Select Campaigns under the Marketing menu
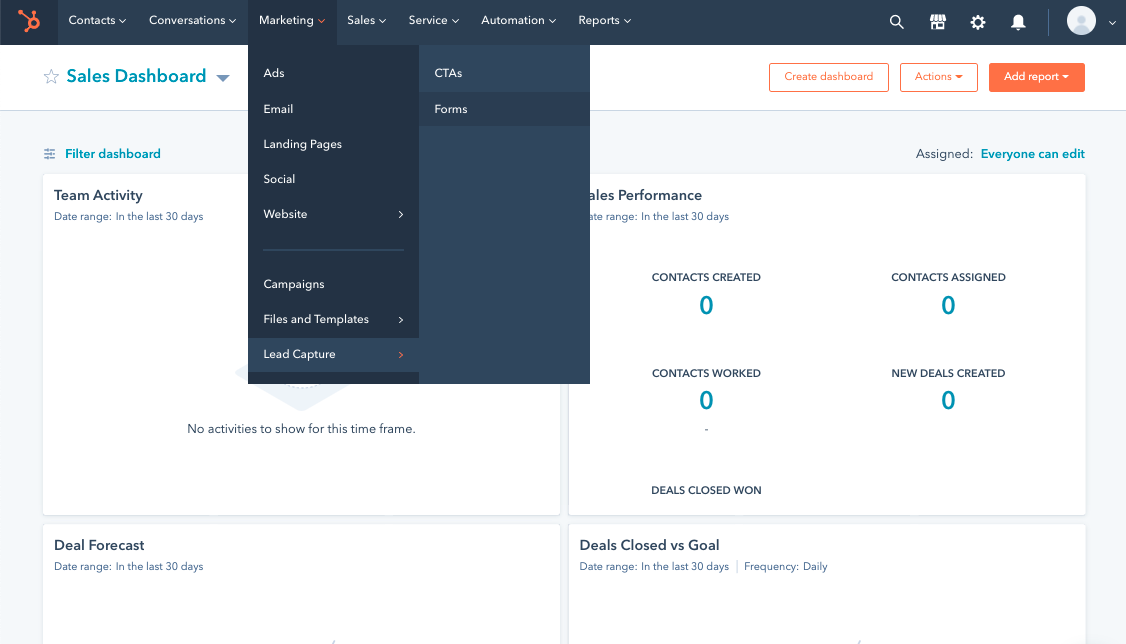This screenshot has height=644, width=1126. [x=293, y=284]
